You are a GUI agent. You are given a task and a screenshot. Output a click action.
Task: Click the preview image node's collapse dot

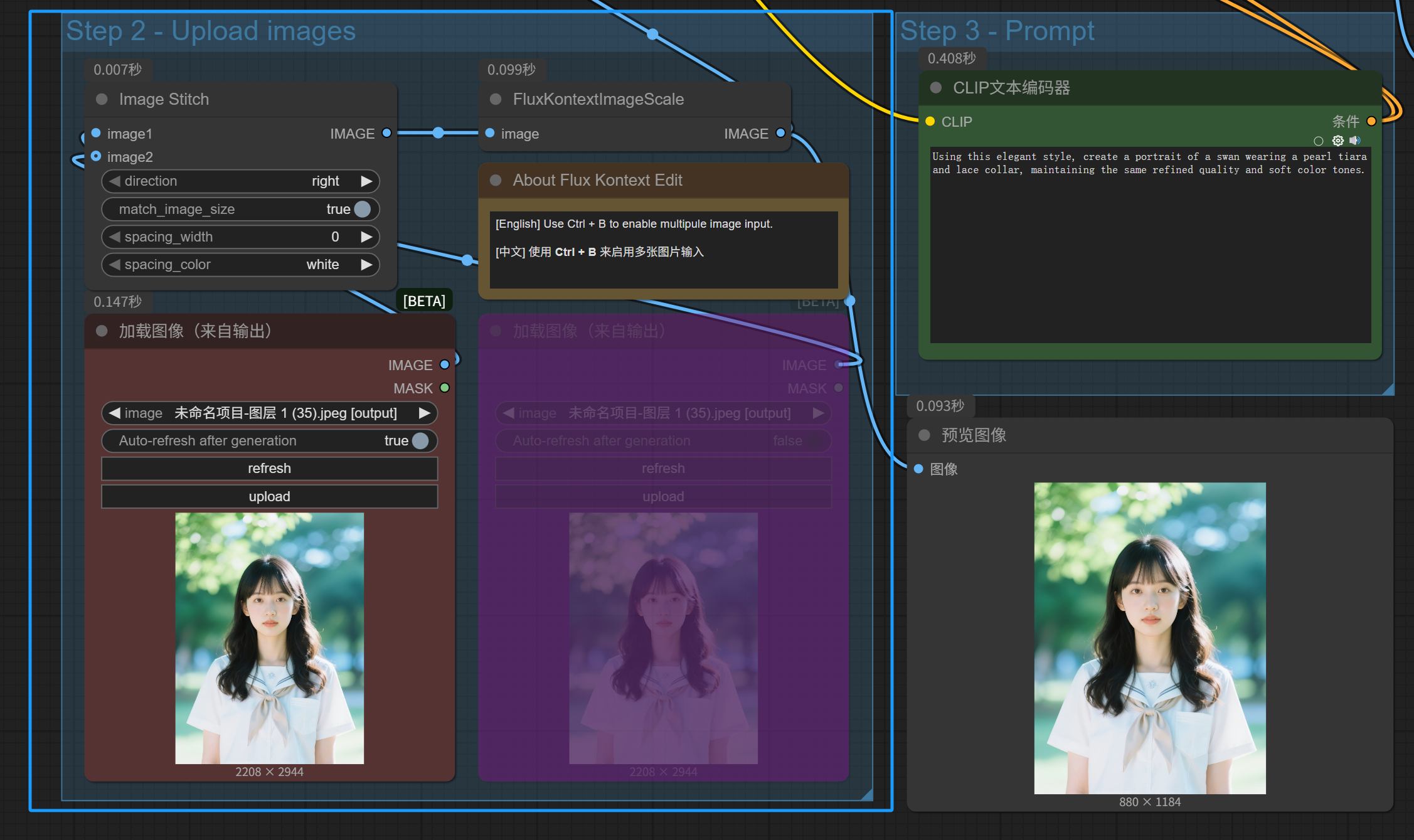[x=924, y=435]
